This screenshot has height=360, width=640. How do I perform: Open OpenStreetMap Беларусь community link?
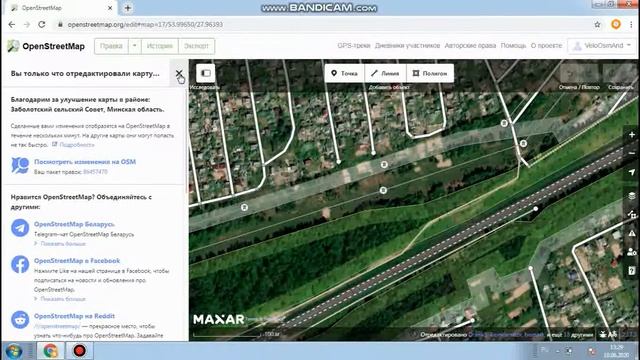pos(74,224)
